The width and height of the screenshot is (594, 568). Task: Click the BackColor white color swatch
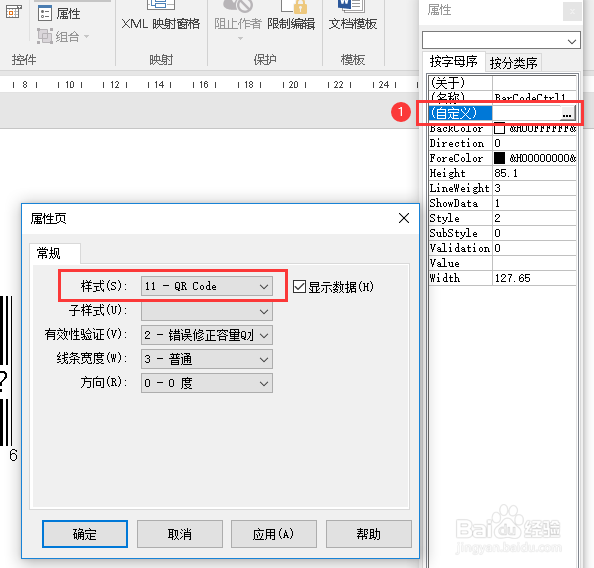pos(499,128)
